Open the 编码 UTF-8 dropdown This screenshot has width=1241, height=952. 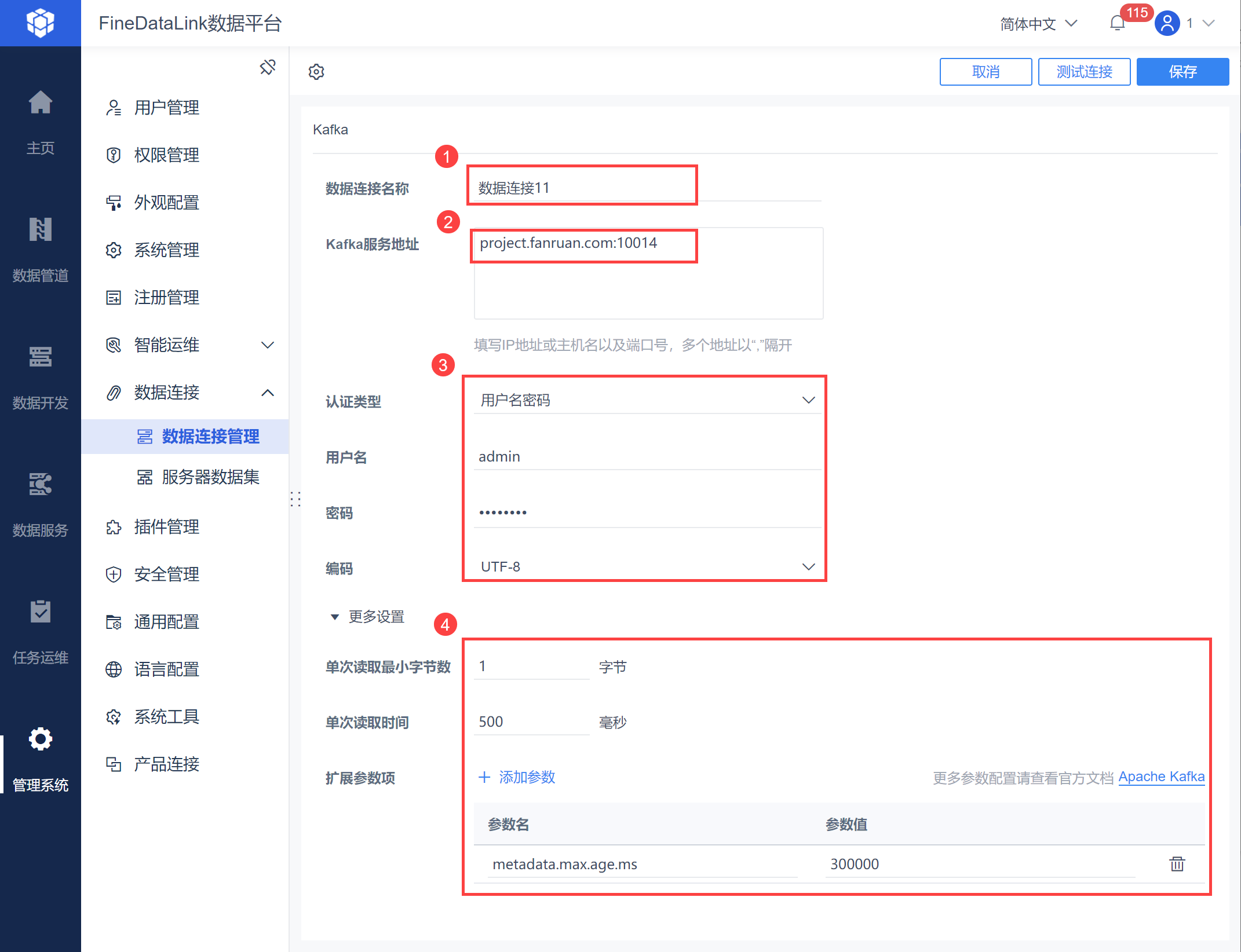tap(647, 566)
